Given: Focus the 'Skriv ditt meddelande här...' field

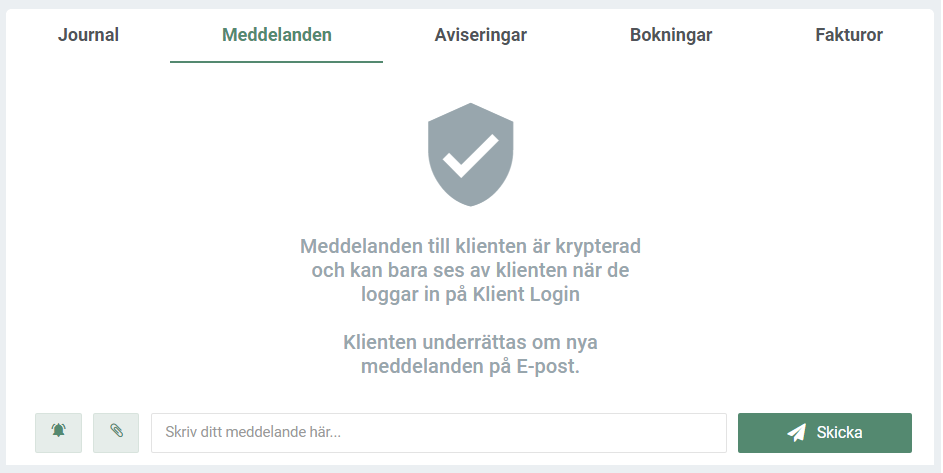Looking at the screenshot, I should tap(439, 433).
